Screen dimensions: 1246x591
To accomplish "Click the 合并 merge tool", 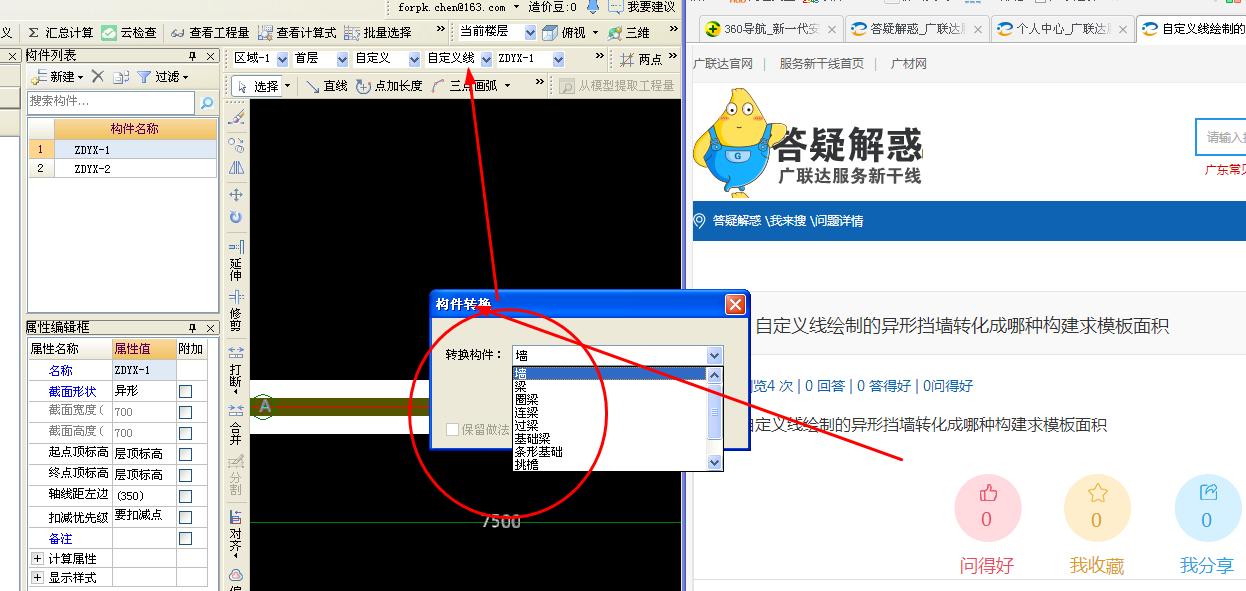I will pyautogui.click(x=236, y=424).
